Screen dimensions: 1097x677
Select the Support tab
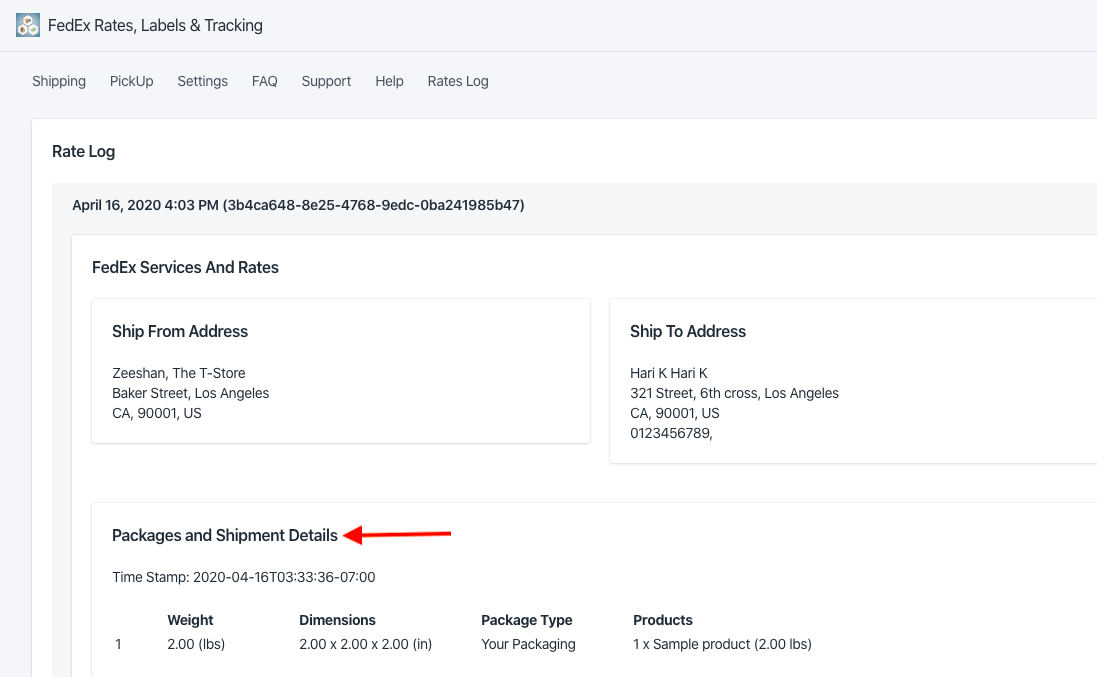326,81
